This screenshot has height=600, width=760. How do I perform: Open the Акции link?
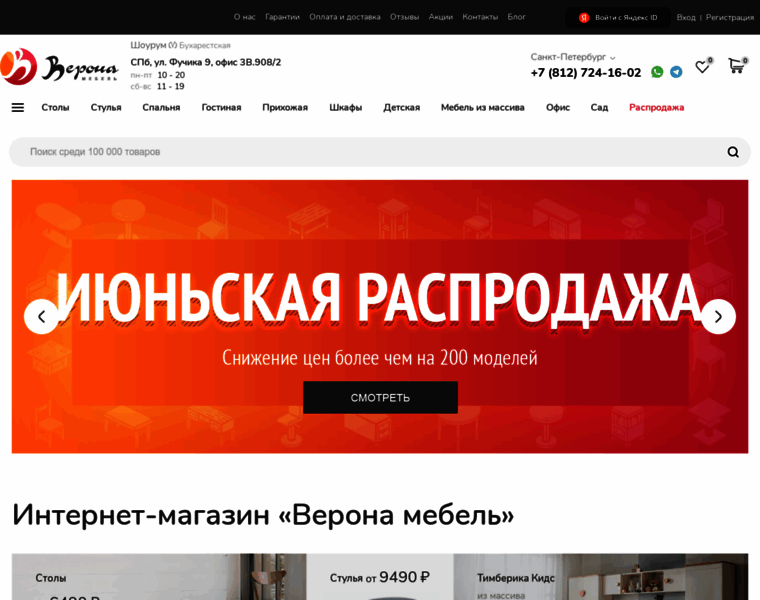tap(441, 17)
